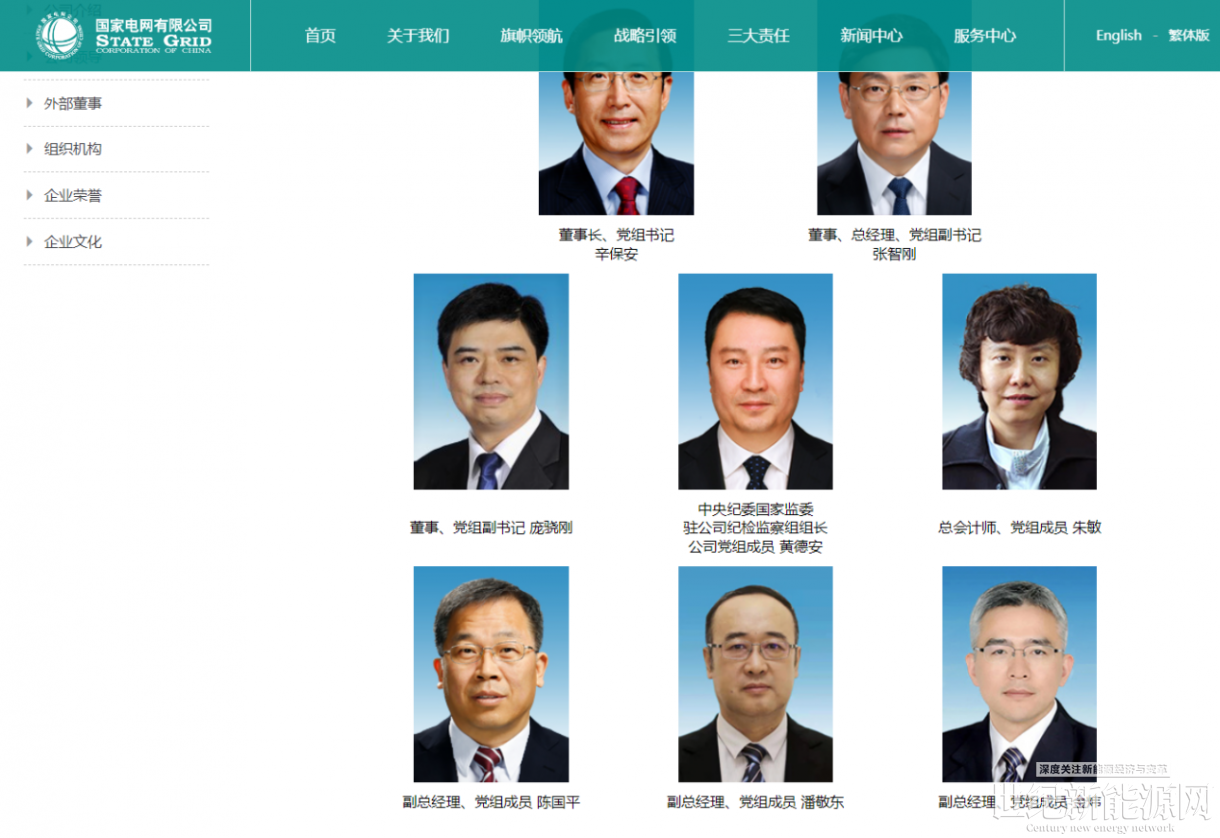Open the 服务中心 menu
Image resolution: width=1220 pixels, height=838 pixels.
click(984, 36)
